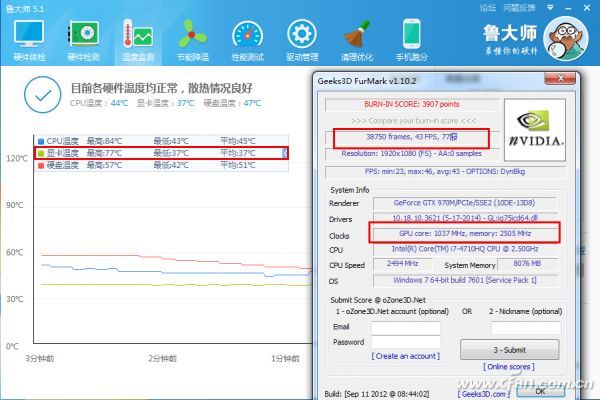
Task: Click the FPS: min:23, max:46 text
Action: [445, 171]
